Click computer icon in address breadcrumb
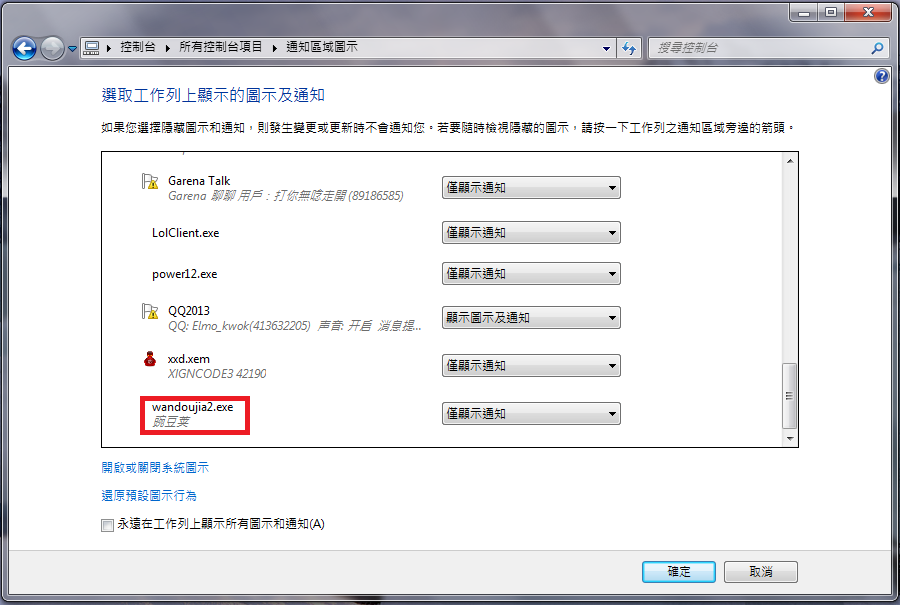 click(x=91, y=48)
